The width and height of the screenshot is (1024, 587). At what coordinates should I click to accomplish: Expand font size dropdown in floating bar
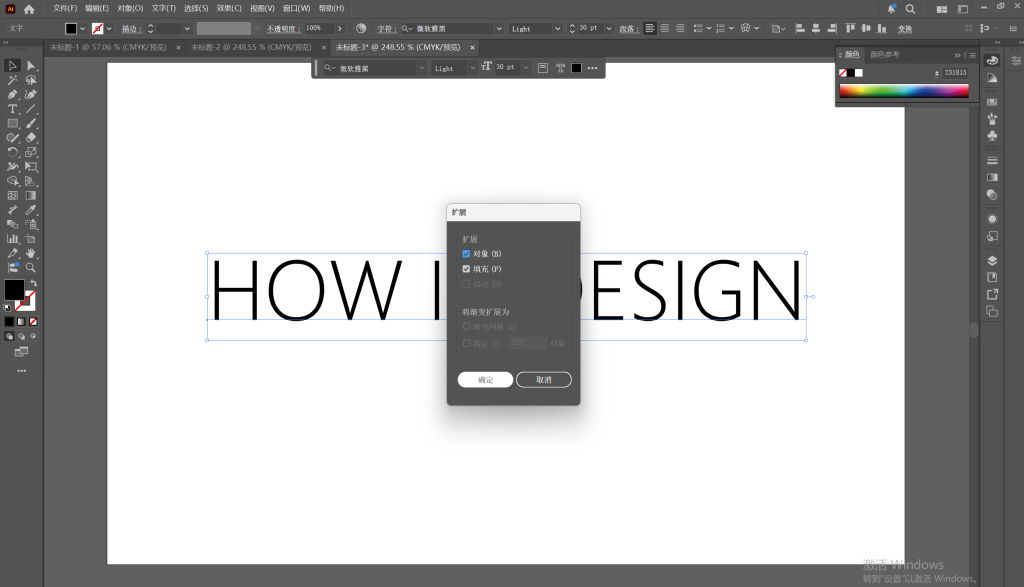pyautogui.click(x=526, y=68)
